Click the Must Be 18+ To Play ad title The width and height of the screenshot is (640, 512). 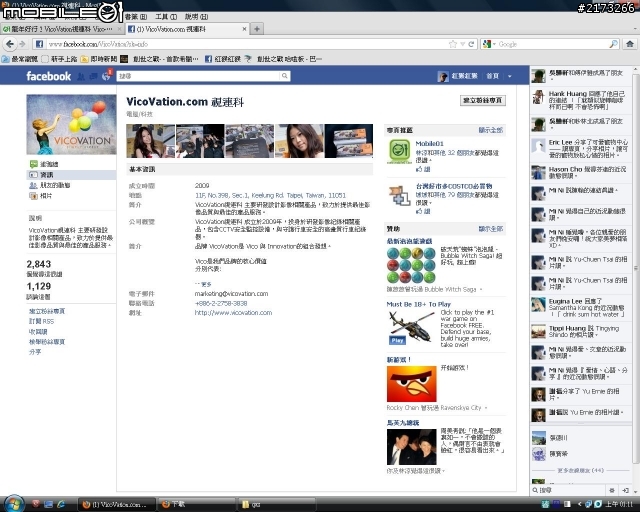click(x=419, y=304)
